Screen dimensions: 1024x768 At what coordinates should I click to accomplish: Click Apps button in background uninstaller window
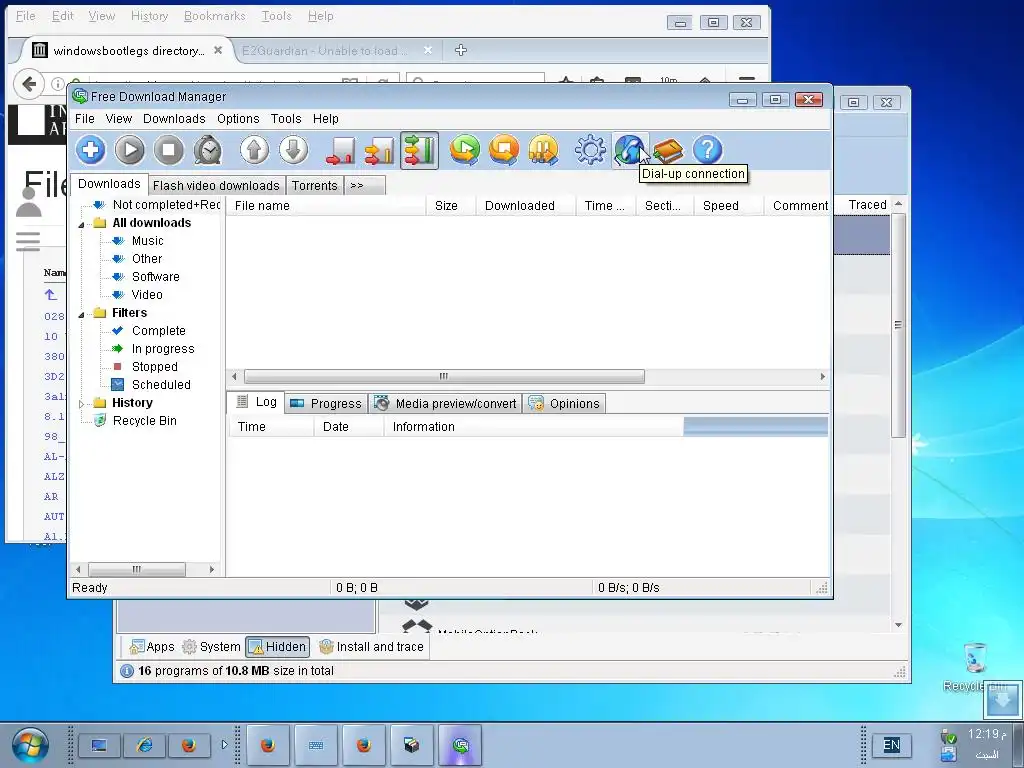[152, 647]
